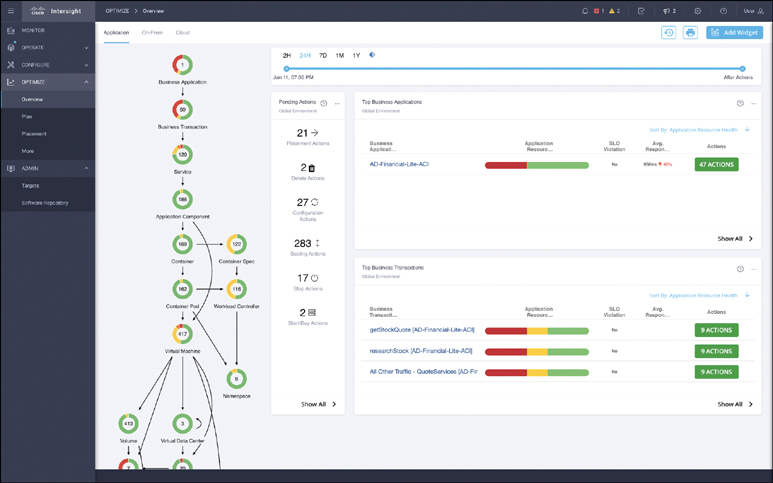The image size is (773, 483).
Task: Switch to the On-Prem tab
Action: pyautogui.click(x=153, y=33)
